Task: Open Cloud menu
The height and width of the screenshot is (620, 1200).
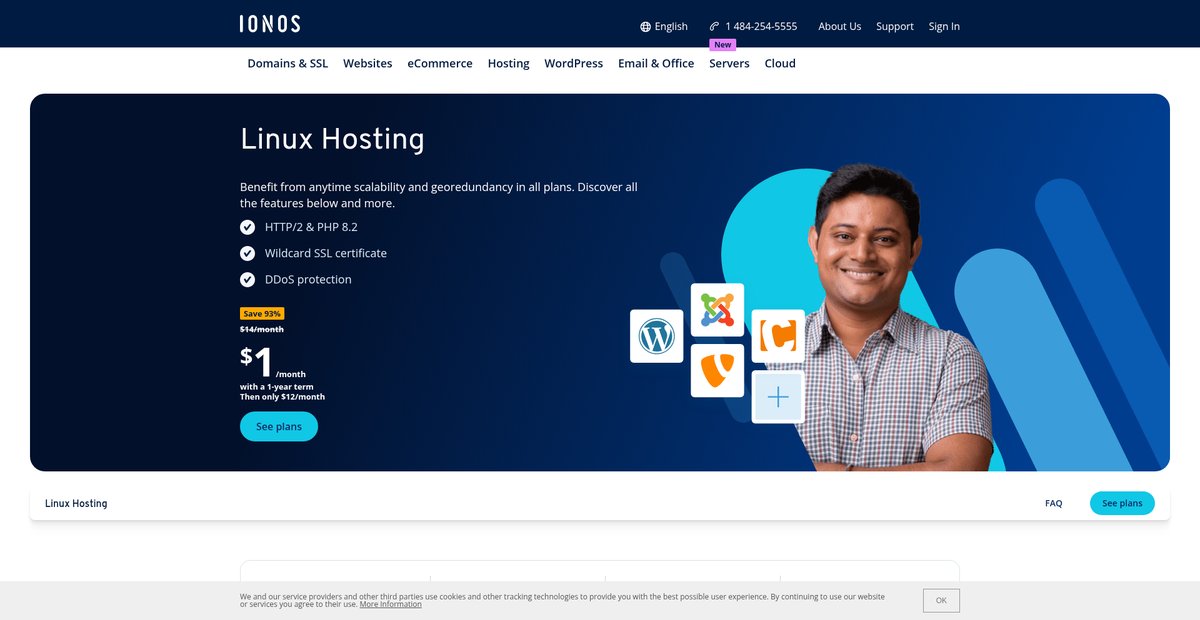Action: (780, 63)
